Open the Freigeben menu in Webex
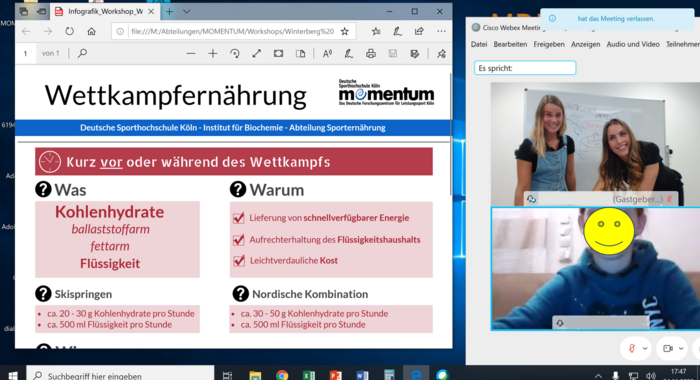The width and height of the screenshot is (700, 380). click(x=549, y=44)
